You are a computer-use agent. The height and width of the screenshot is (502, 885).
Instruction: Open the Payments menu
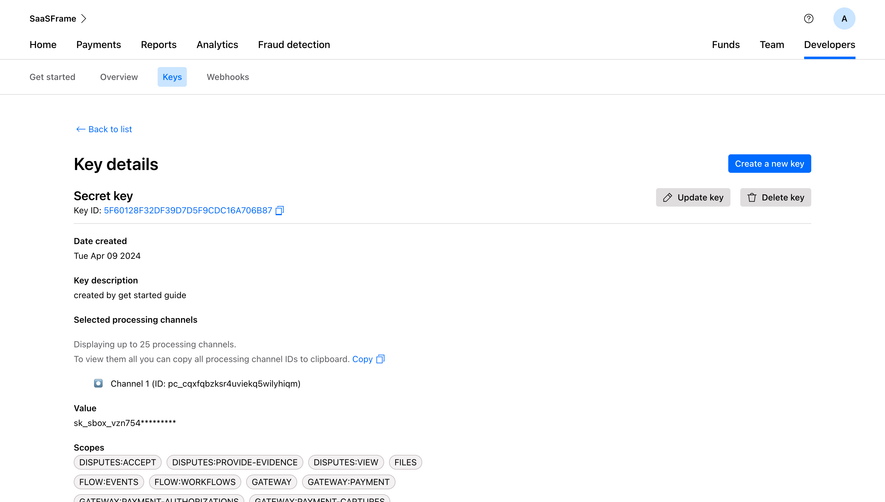click(x=99, y=45)
